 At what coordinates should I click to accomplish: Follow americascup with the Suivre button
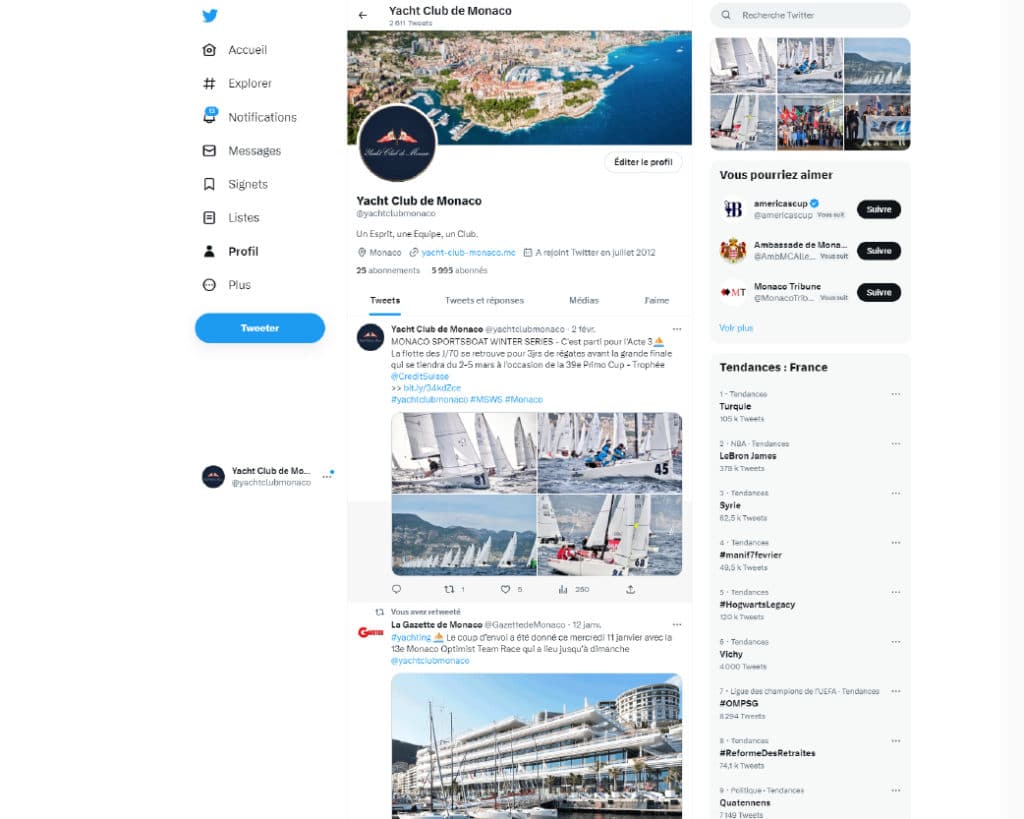878,209
